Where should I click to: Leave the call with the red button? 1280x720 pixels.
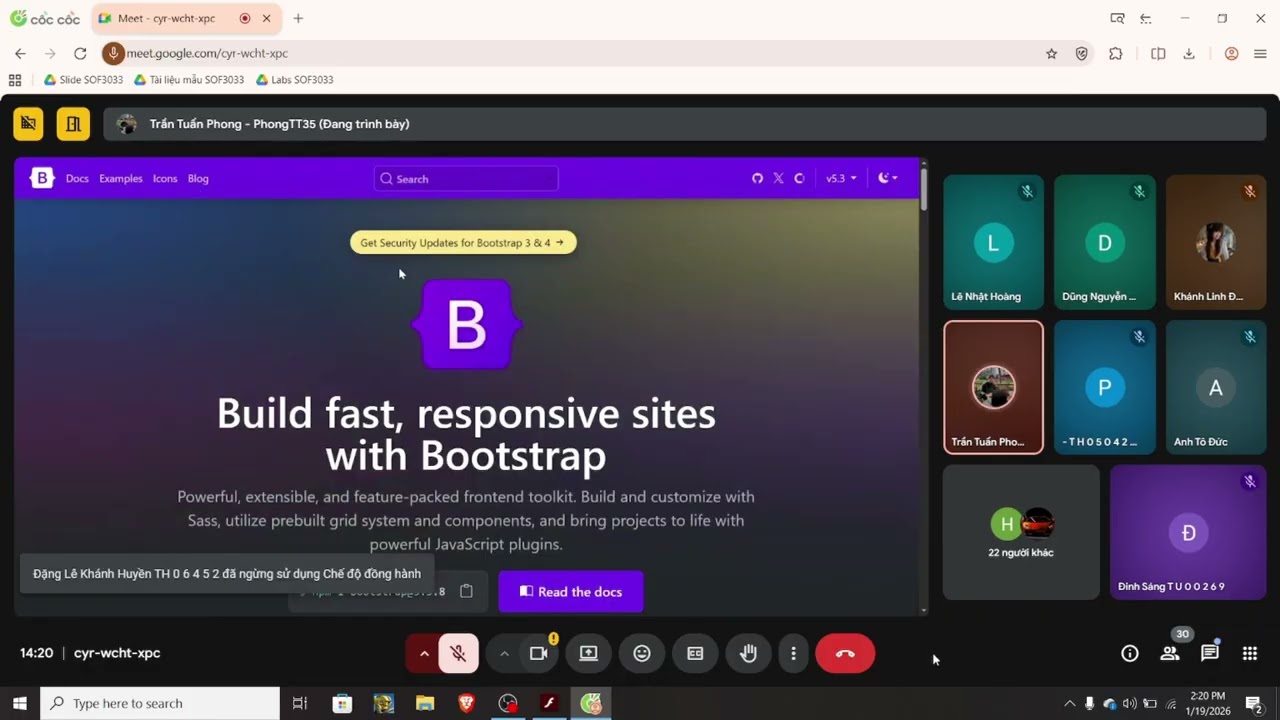click(x=845, y=653)
